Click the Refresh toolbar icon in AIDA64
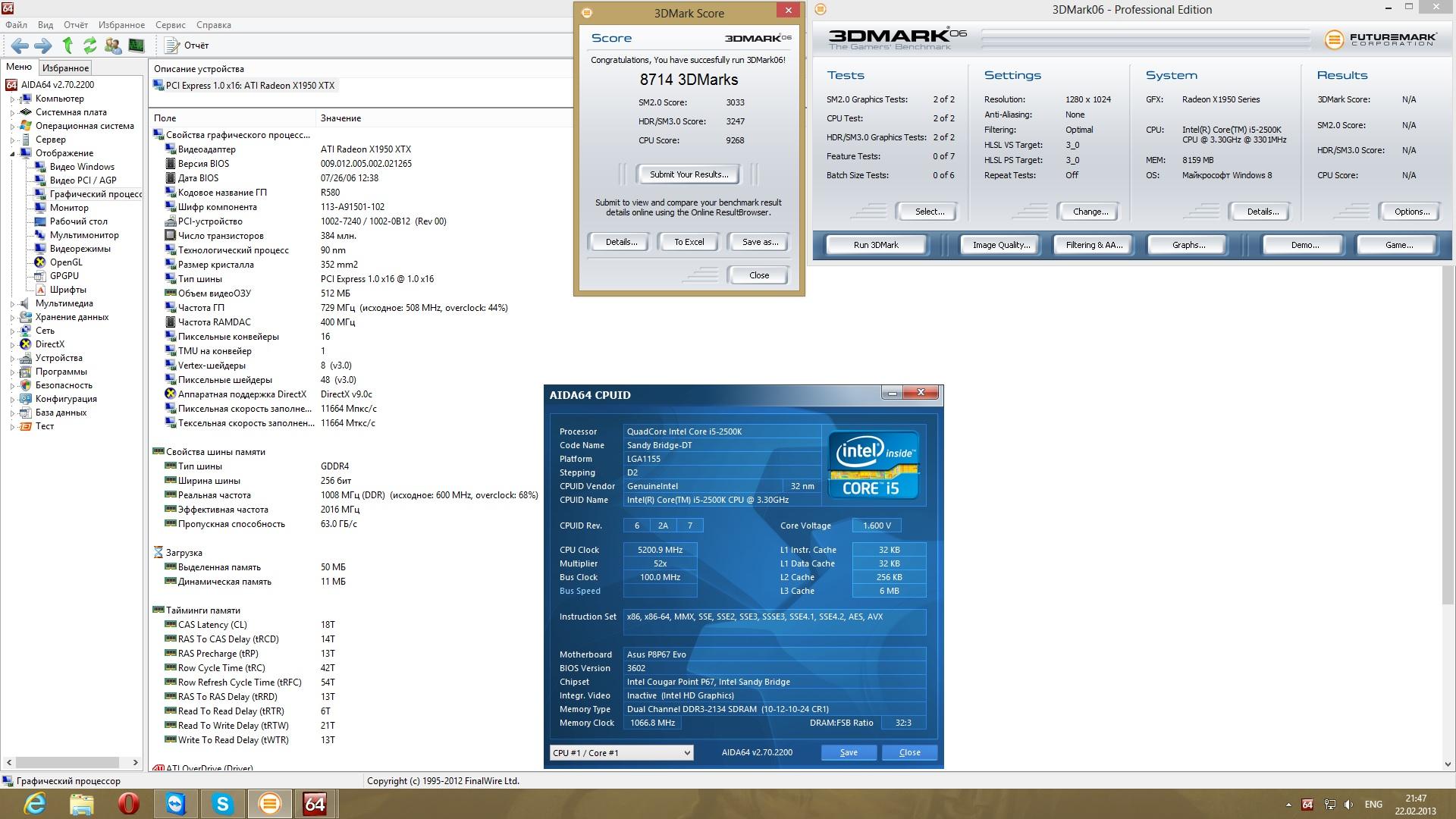The image size is (1456, 819). (90, 45)
